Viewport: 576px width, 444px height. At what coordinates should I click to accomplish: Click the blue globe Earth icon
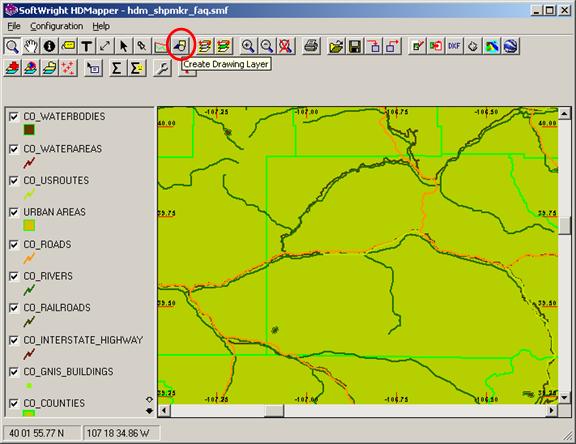pos(511,46)
